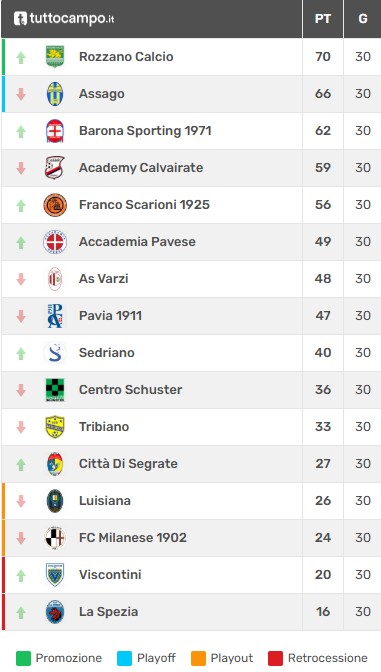
Task: Sort by the PT column header
Action: tap(323, 19)
